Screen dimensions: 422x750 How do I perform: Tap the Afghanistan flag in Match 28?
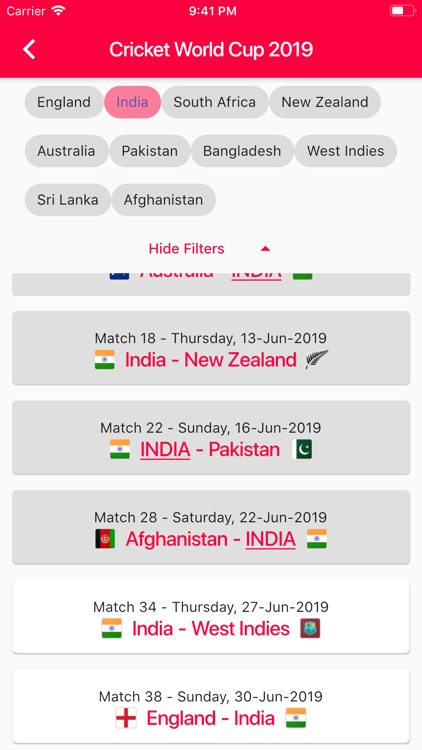(x=105, y=539)
